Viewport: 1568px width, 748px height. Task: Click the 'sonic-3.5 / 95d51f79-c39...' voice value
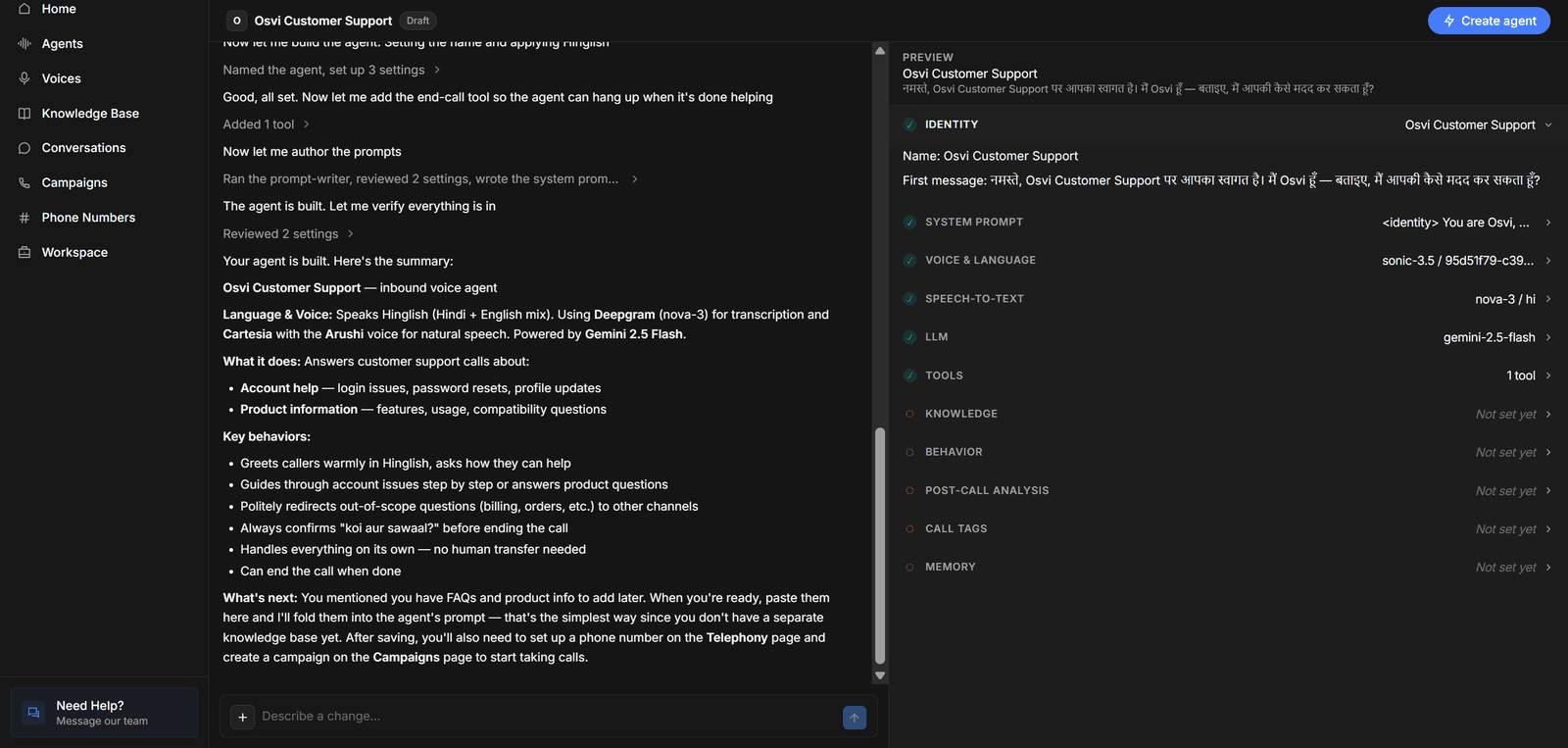(x=1458, y=261)
